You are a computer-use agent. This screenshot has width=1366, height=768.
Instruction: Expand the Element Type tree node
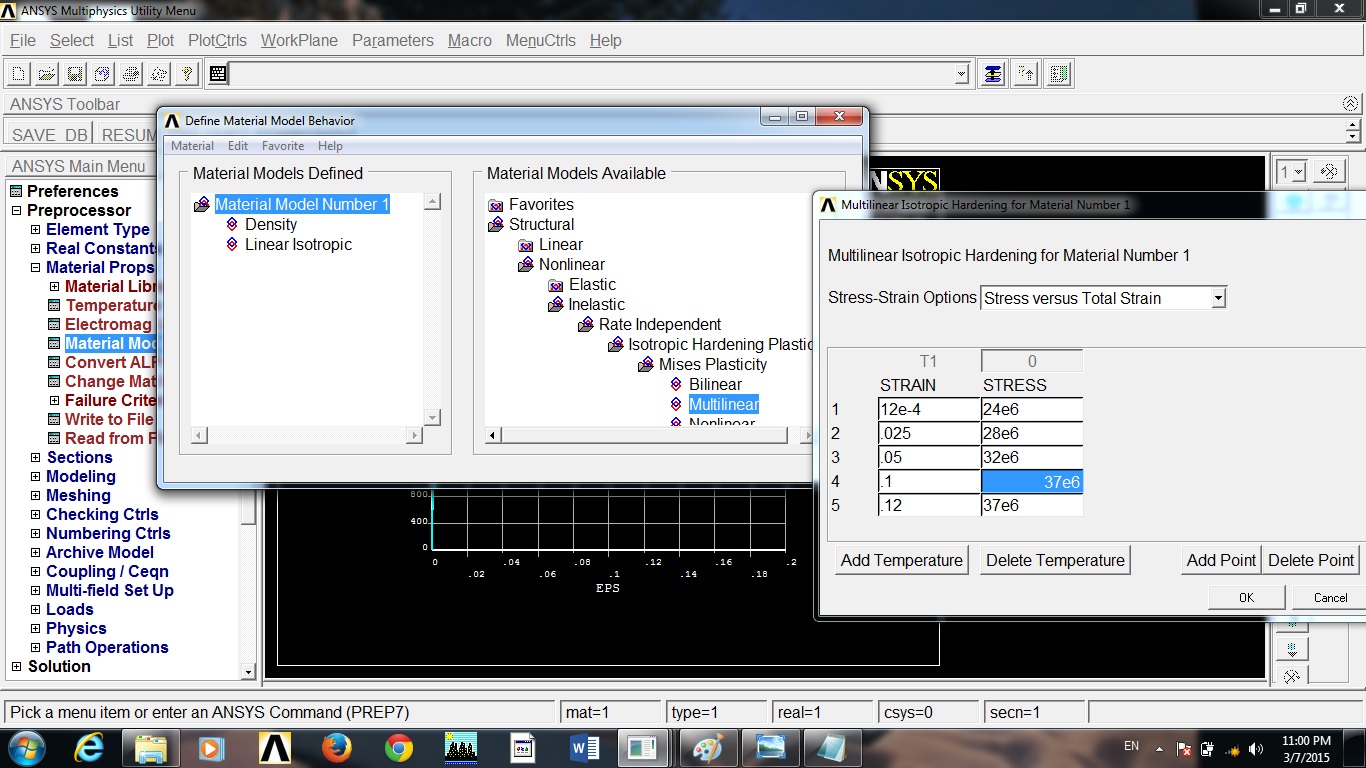tap(35, 229)
